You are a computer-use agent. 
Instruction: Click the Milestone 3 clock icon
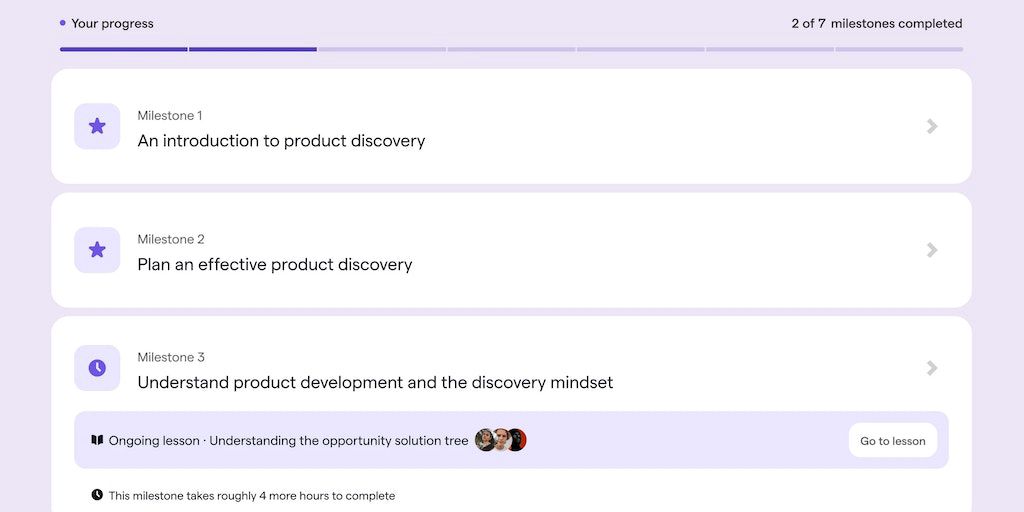tap(97, 368)
